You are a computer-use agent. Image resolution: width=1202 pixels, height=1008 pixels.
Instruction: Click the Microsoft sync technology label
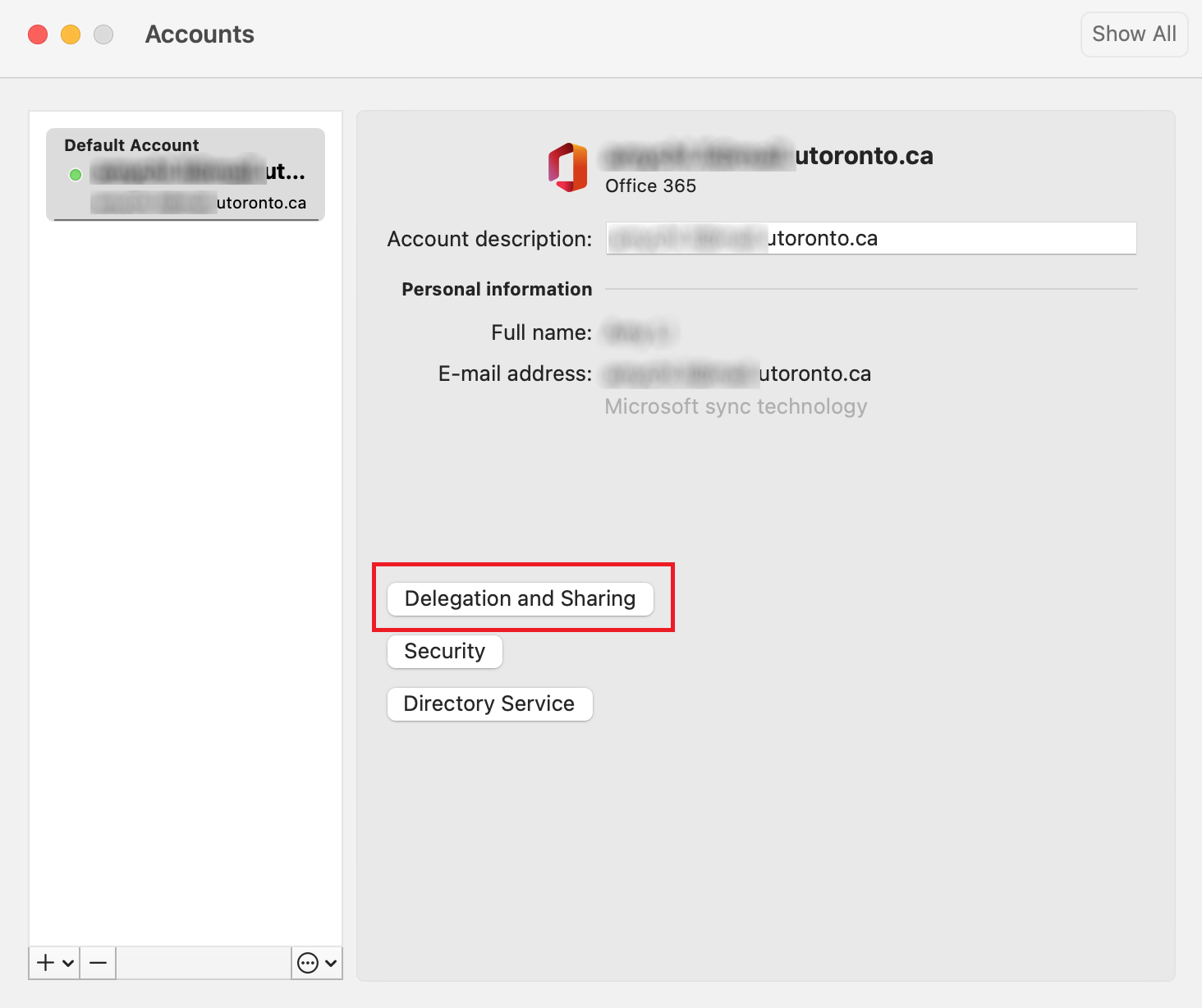736,406
